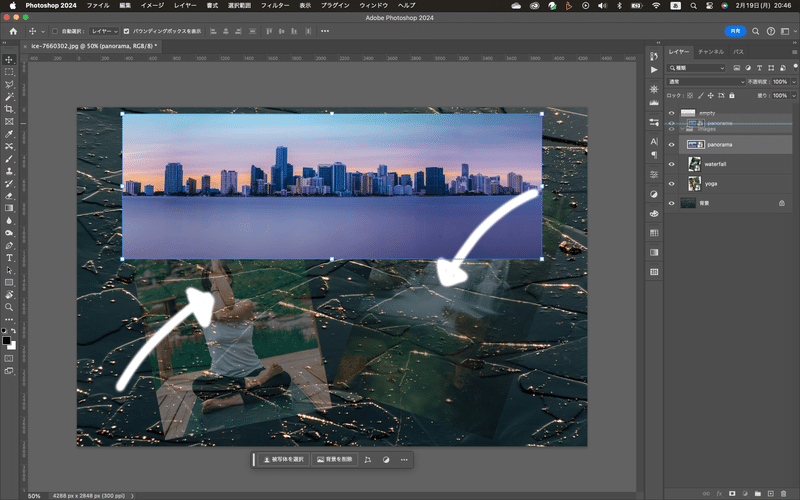Select the Clone Stamp tool
Viewport: 800px width, 500px height.
coord(9,171)
